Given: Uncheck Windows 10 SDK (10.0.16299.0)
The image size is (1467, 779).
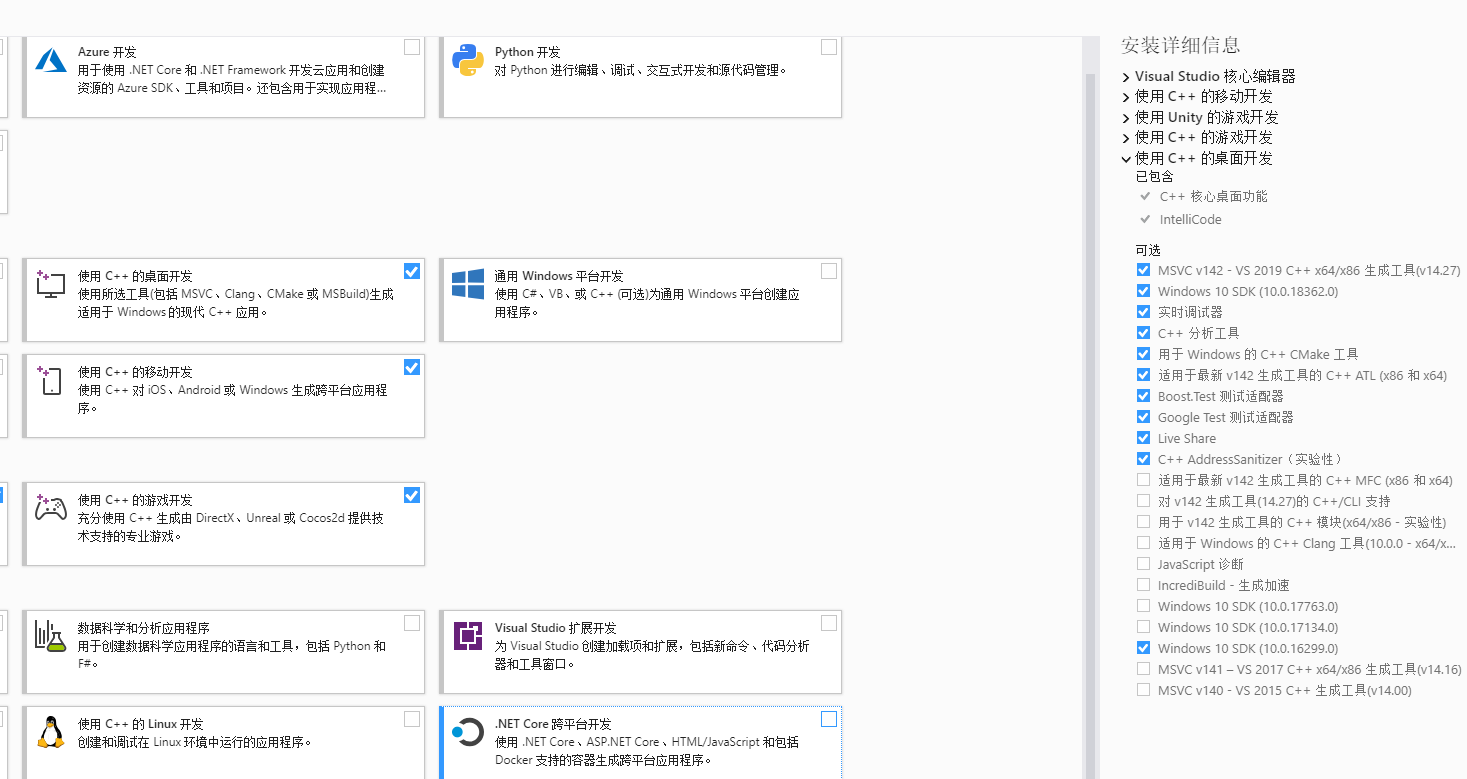Looking at the screenshot, I should point(1143,648).
